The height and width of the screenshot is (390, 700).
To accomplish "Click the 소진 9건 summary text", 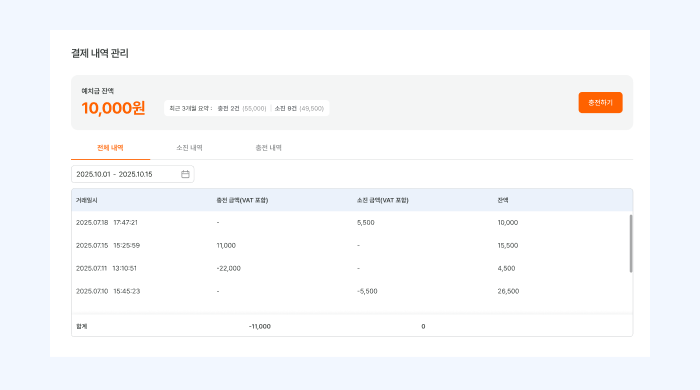I will click(x=285, y=108).
